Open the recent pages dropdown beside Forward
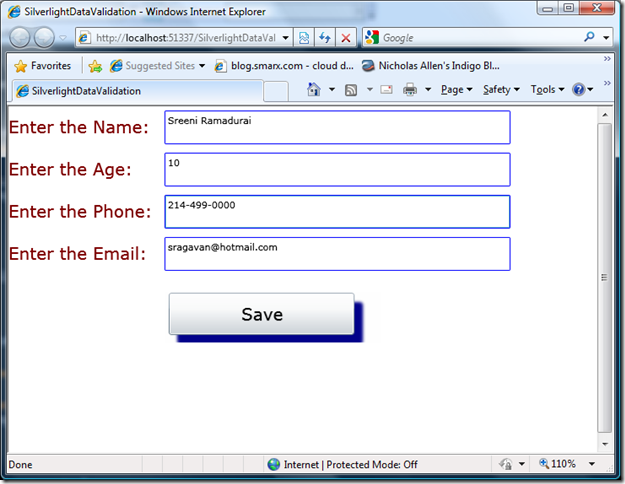This screenshot has height=484, width=625. pos(63,38)
